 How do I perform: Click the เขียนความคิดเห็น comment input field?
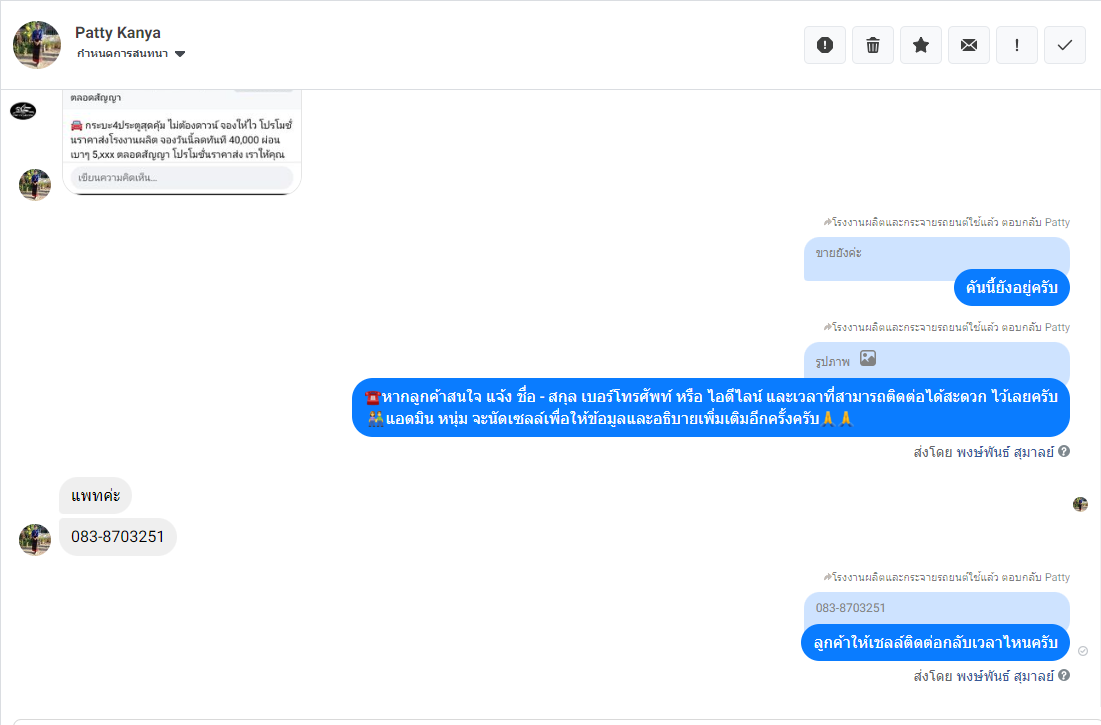coord(182,177)
